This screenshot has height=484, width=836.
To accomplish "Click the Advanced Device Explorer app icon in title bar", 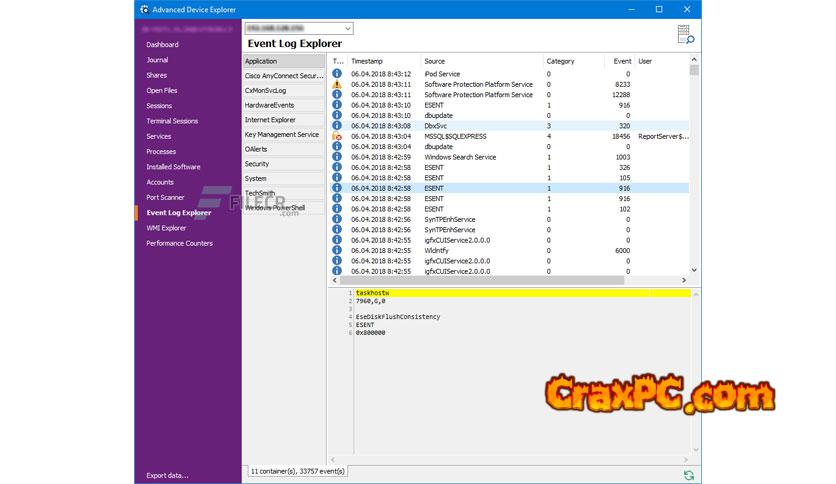I will pos(145,9).
